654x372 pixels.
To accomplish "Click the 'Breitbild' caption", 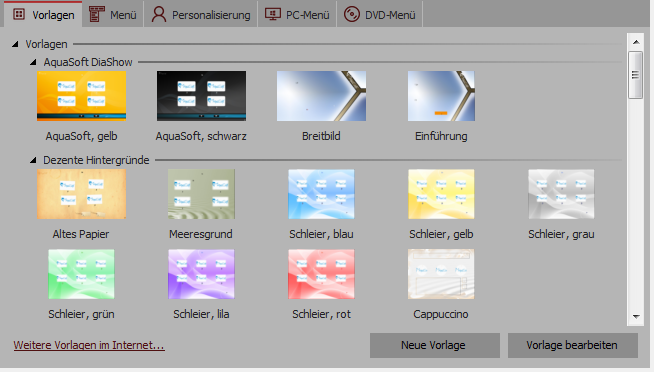I will [321, 136].
